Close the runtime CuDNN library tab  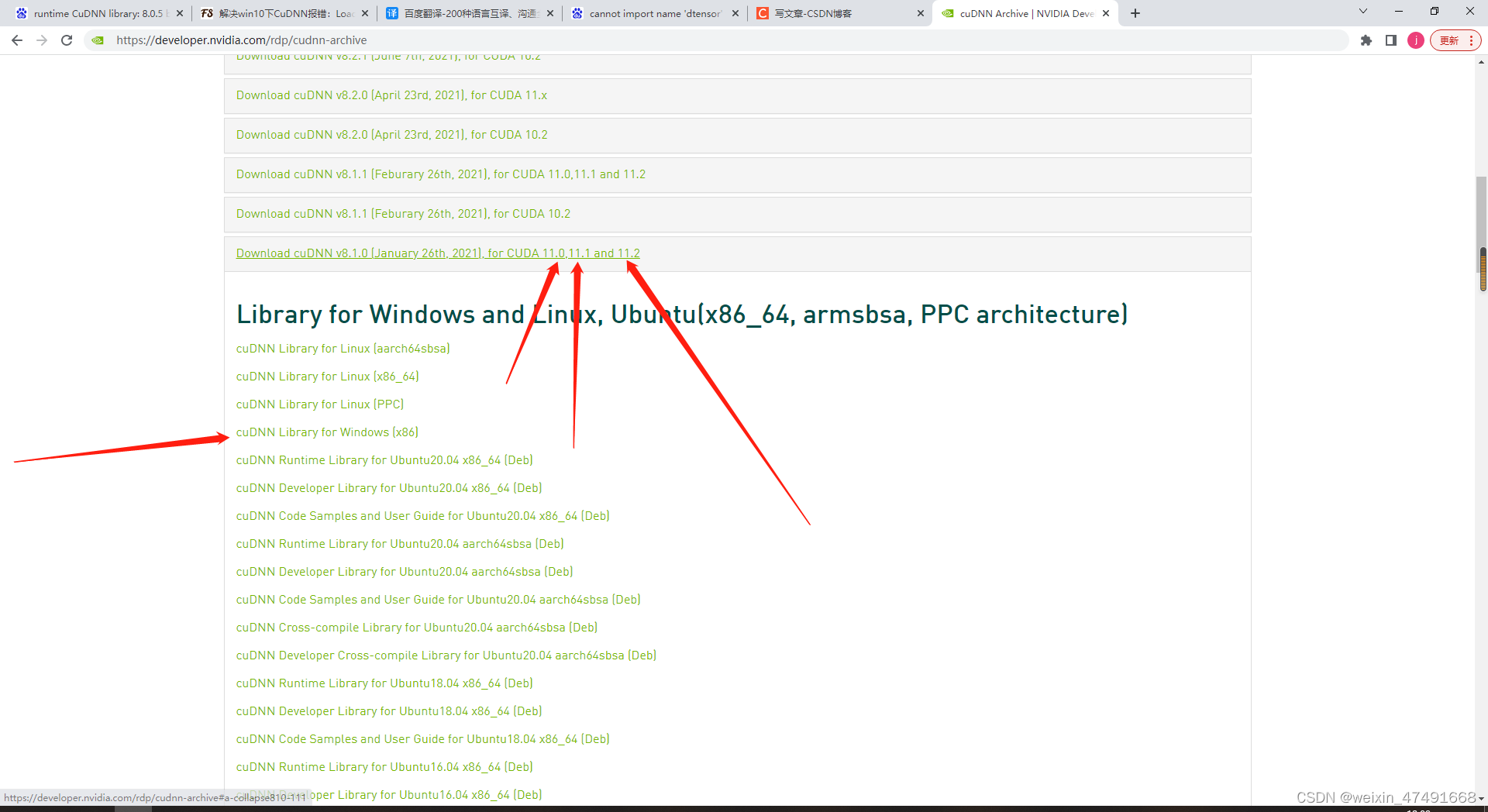click(x=180, y=13)
